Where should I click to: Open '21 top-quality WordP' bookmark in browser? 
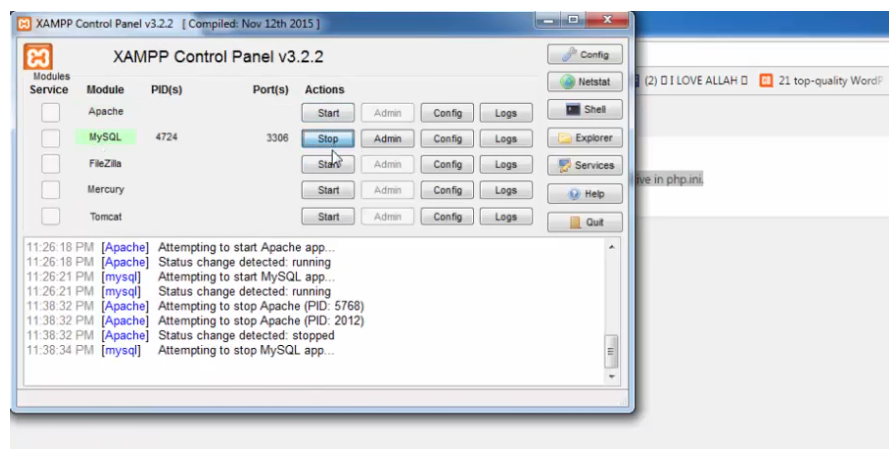point(822,81)
